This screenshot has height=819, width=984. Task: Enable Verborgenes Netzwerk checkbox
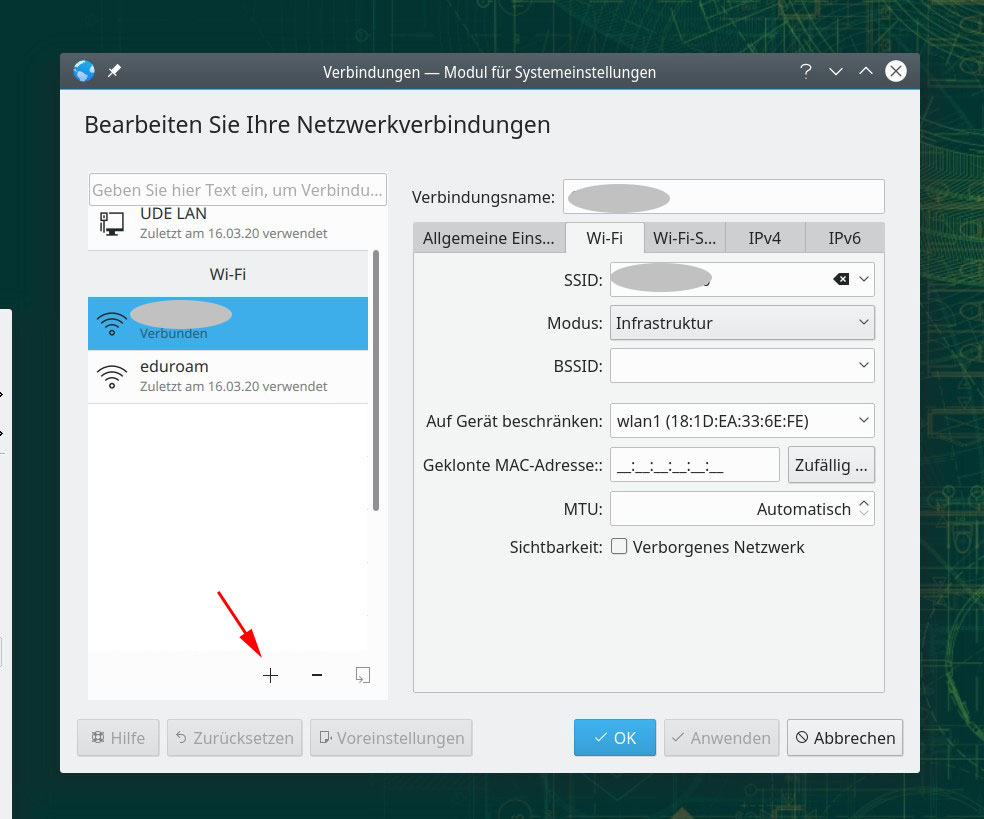pos(619,547)
